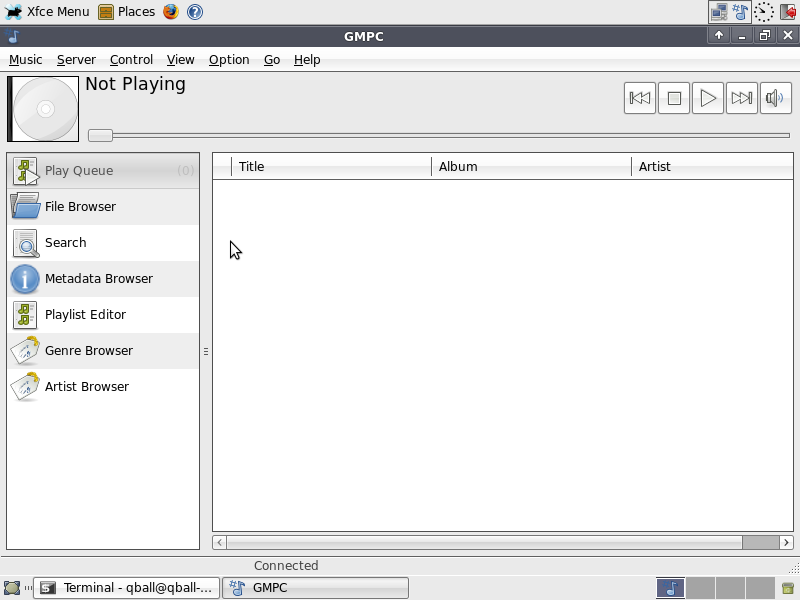
Task: Click the stop playback button
Action: coord(673,98)
